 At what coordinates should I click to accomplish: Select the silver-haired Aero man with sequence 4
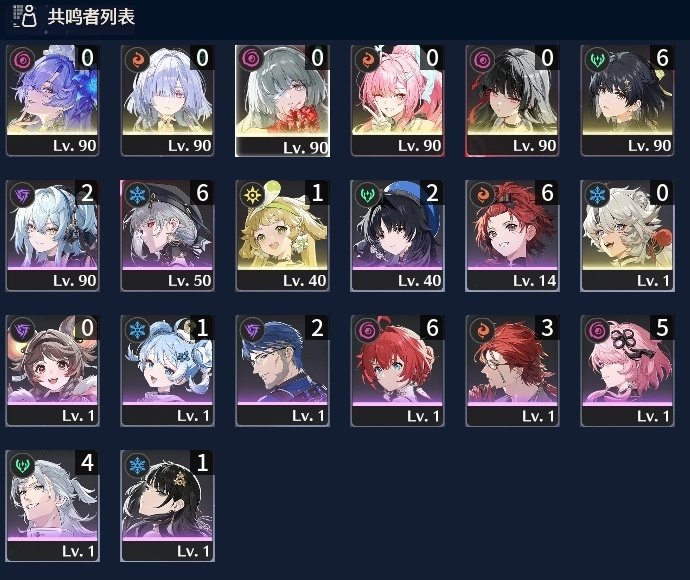[x=52, y=506]
